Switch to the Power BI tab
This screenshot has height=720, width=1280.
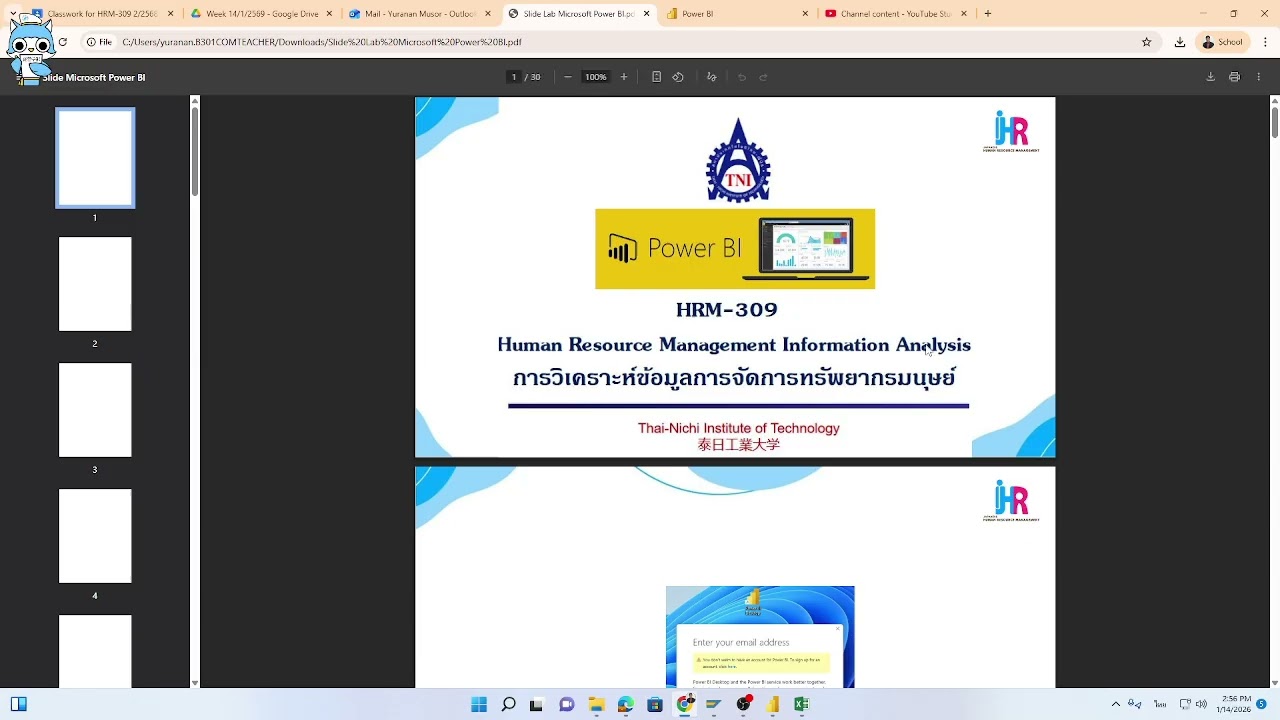[738, 14]
